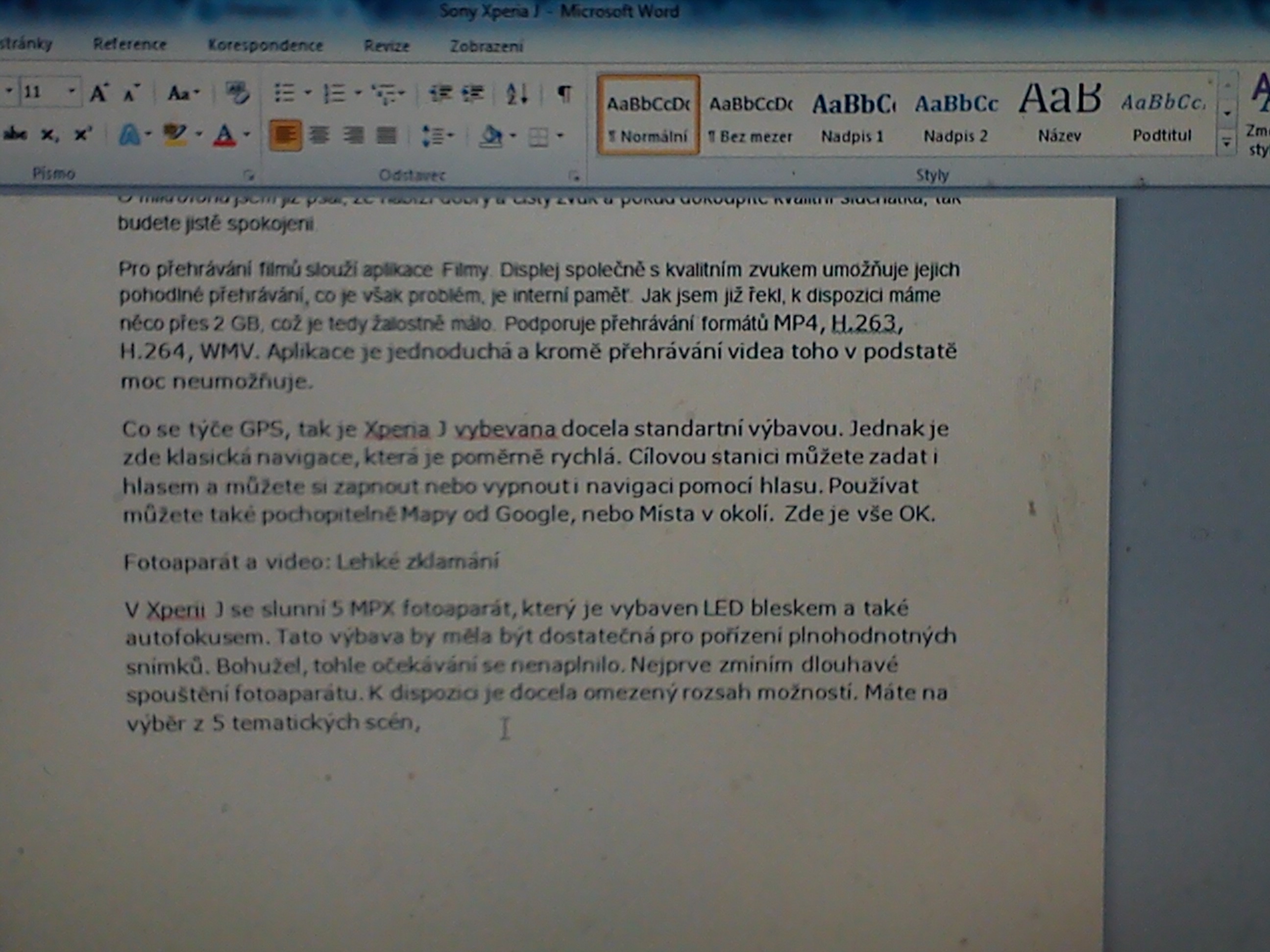Viewport: 1270px width, 952px height.
Task: Click the multilevel list icon
Action: [383, 94]
